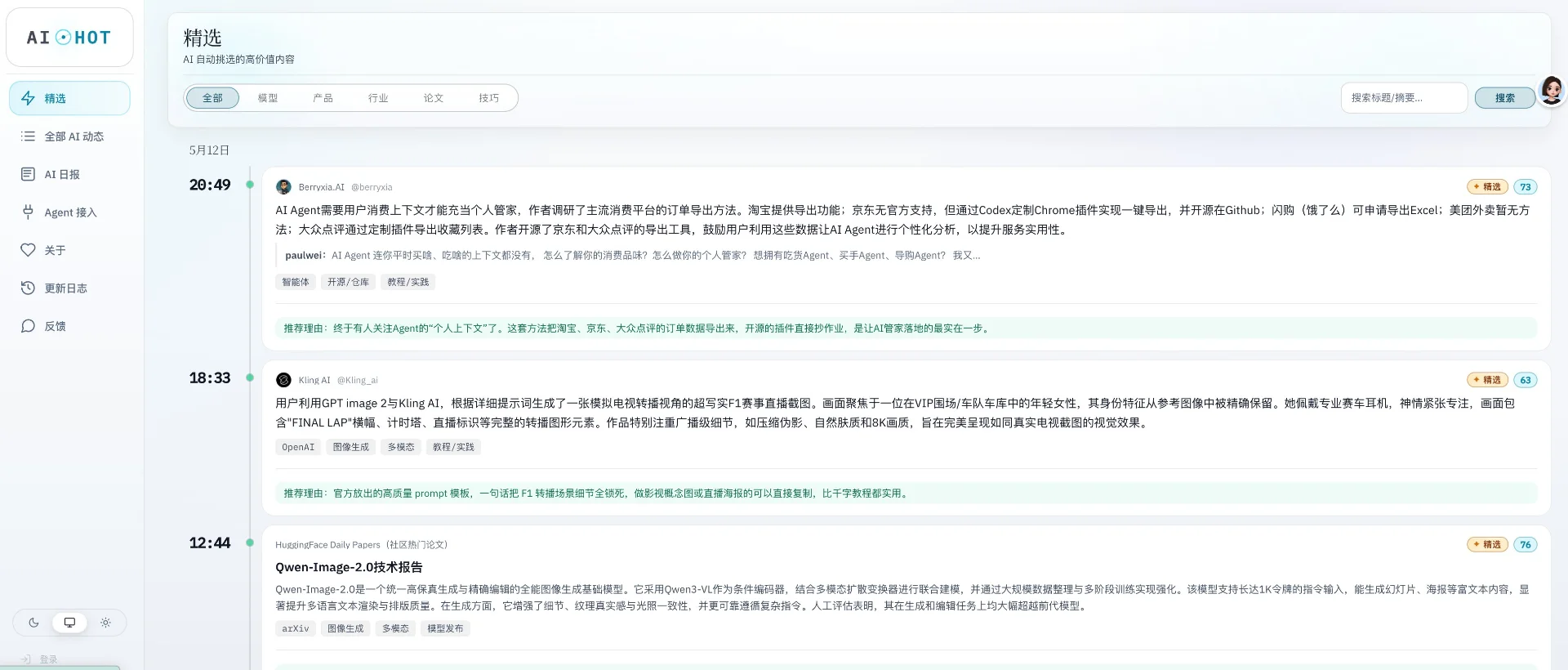
Task: Click 推荐理由 box about Agent 个人上下文
Action: [x=906, y=328]
